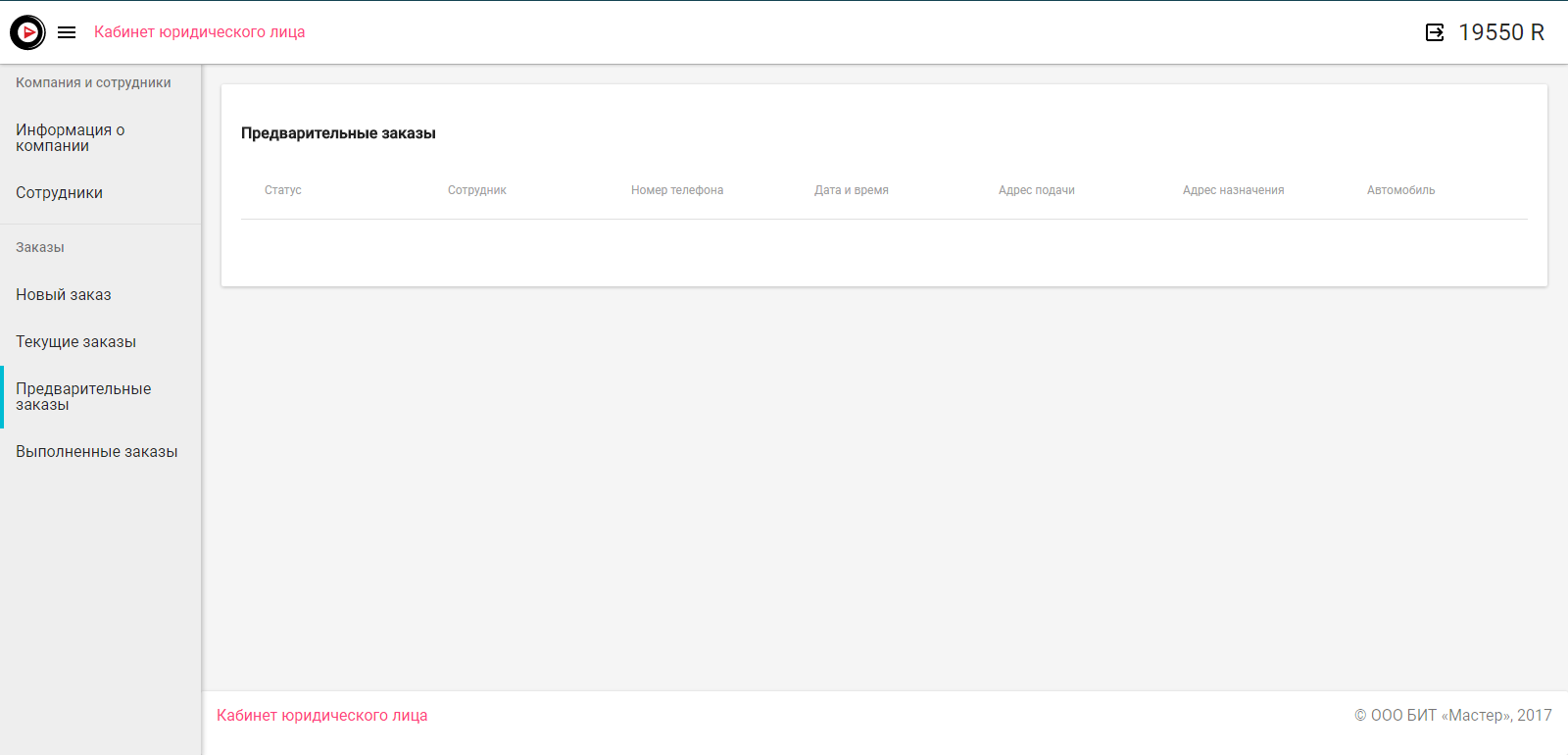Open Информация о компании page
This screenshot has height=755, width=1568.
click(x=71, y=138)
